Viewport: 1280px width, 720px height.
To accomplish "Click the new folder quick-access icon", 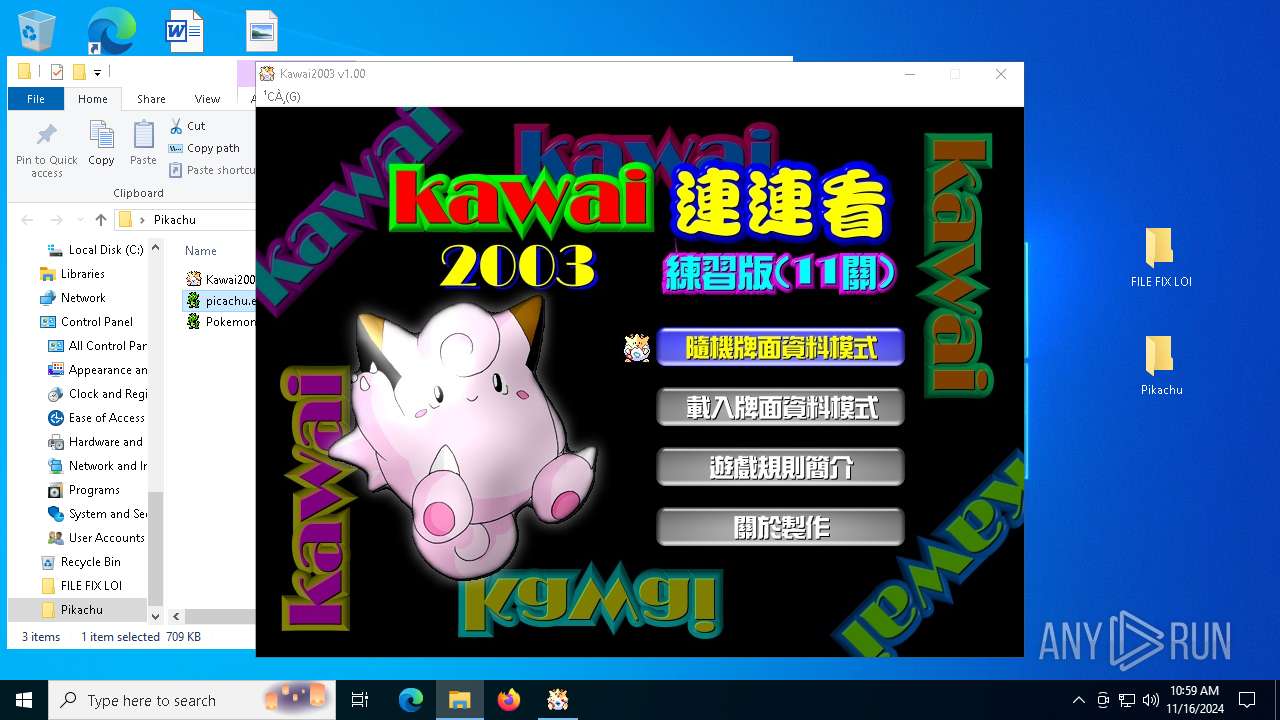I will pos(79,72).
